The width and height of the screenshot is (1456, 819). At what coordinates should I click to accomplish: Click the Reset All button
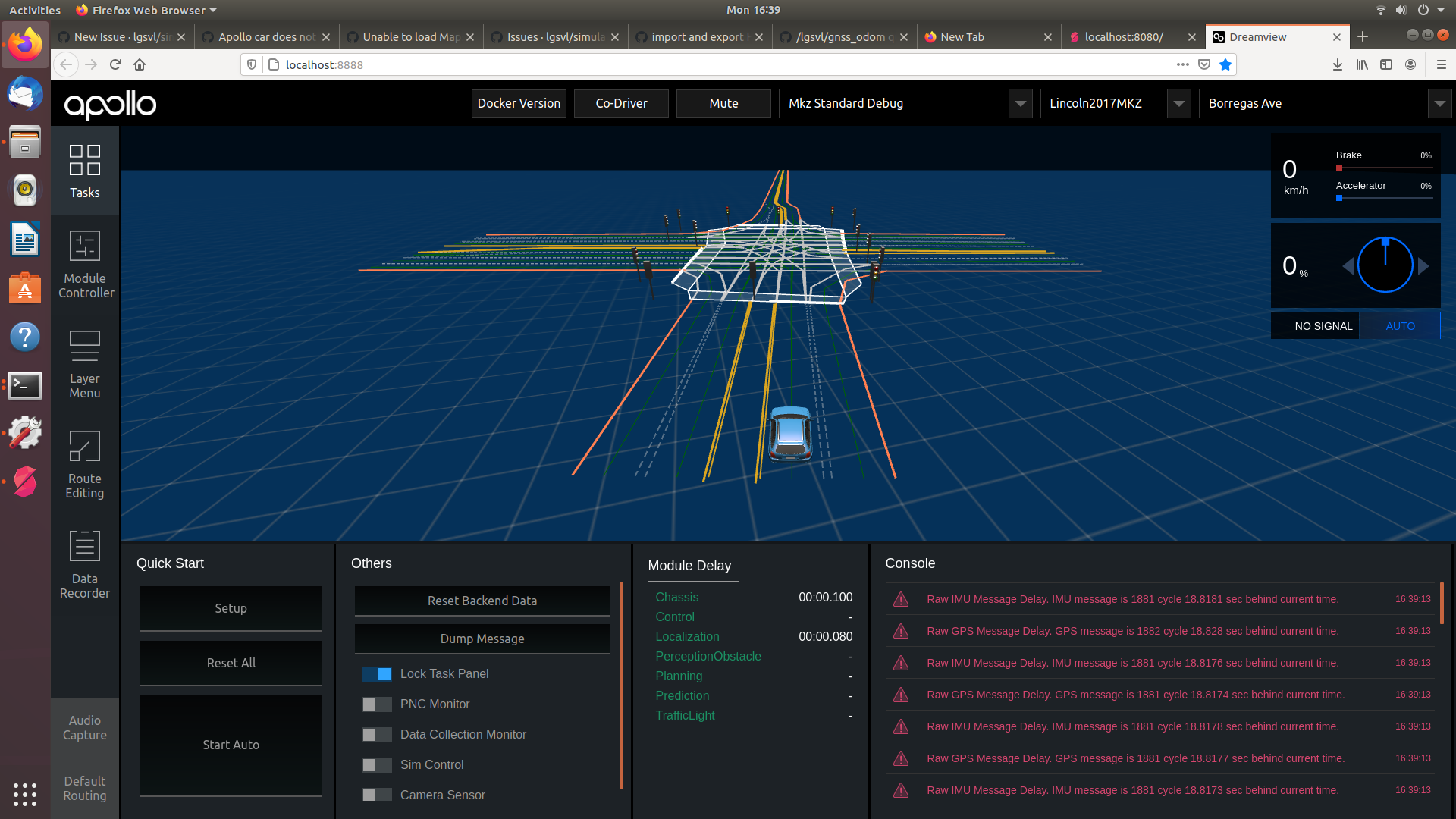click(231, 663)
